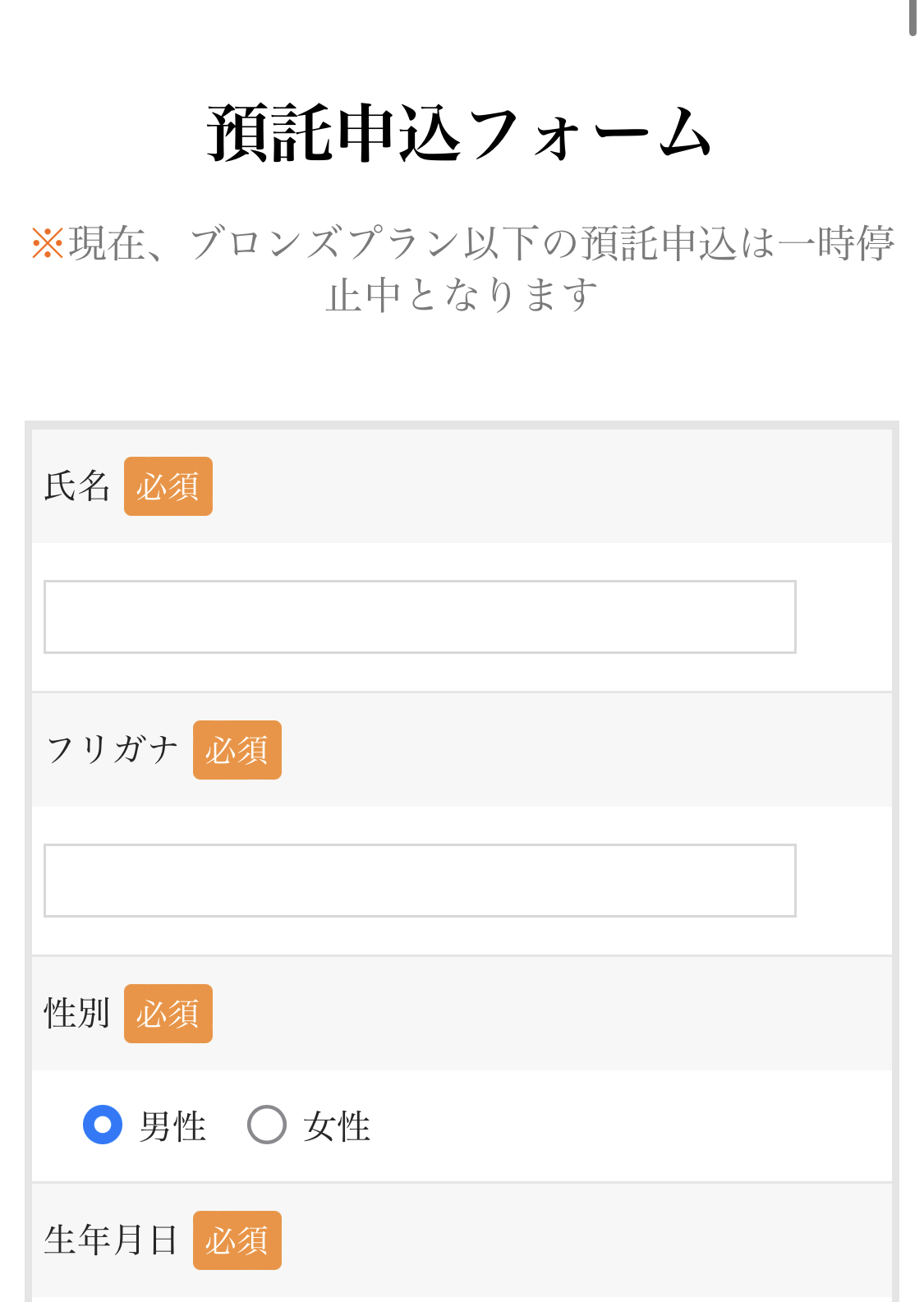This screenshot has width=924, height=1302.
Task: Click the 氏名 field label
Action: [76, 486]
